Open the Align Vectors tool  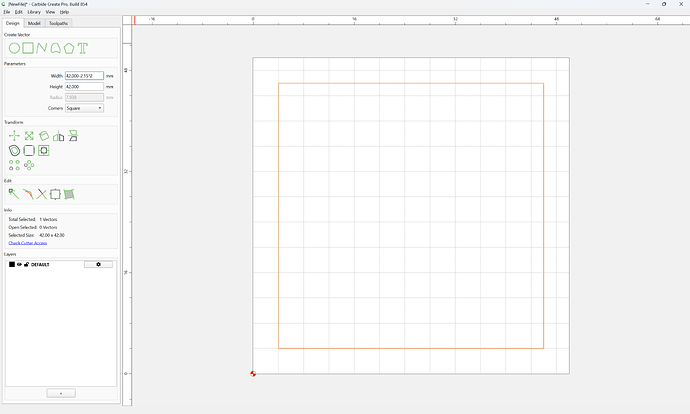pyautogui.click(x=44, y=150)
